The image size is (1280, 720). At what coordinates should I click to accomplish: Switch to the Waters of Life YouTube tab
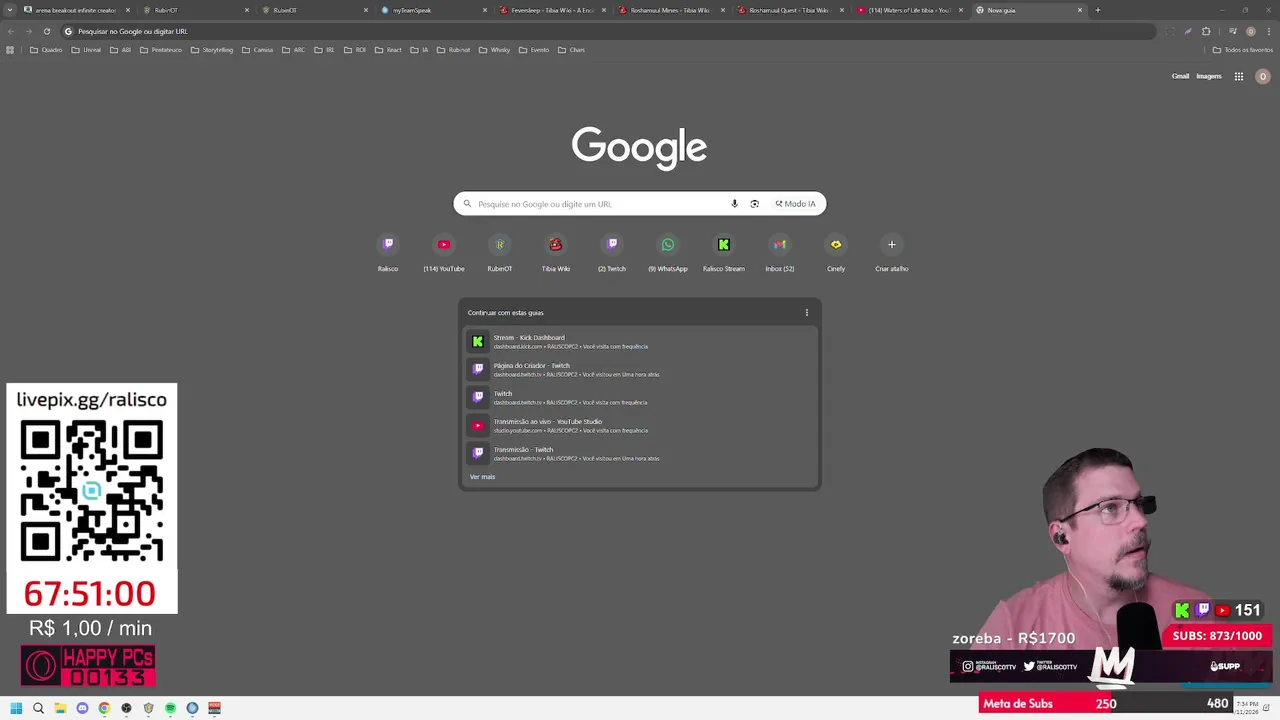pyautogui.click(x=908, y=10)
